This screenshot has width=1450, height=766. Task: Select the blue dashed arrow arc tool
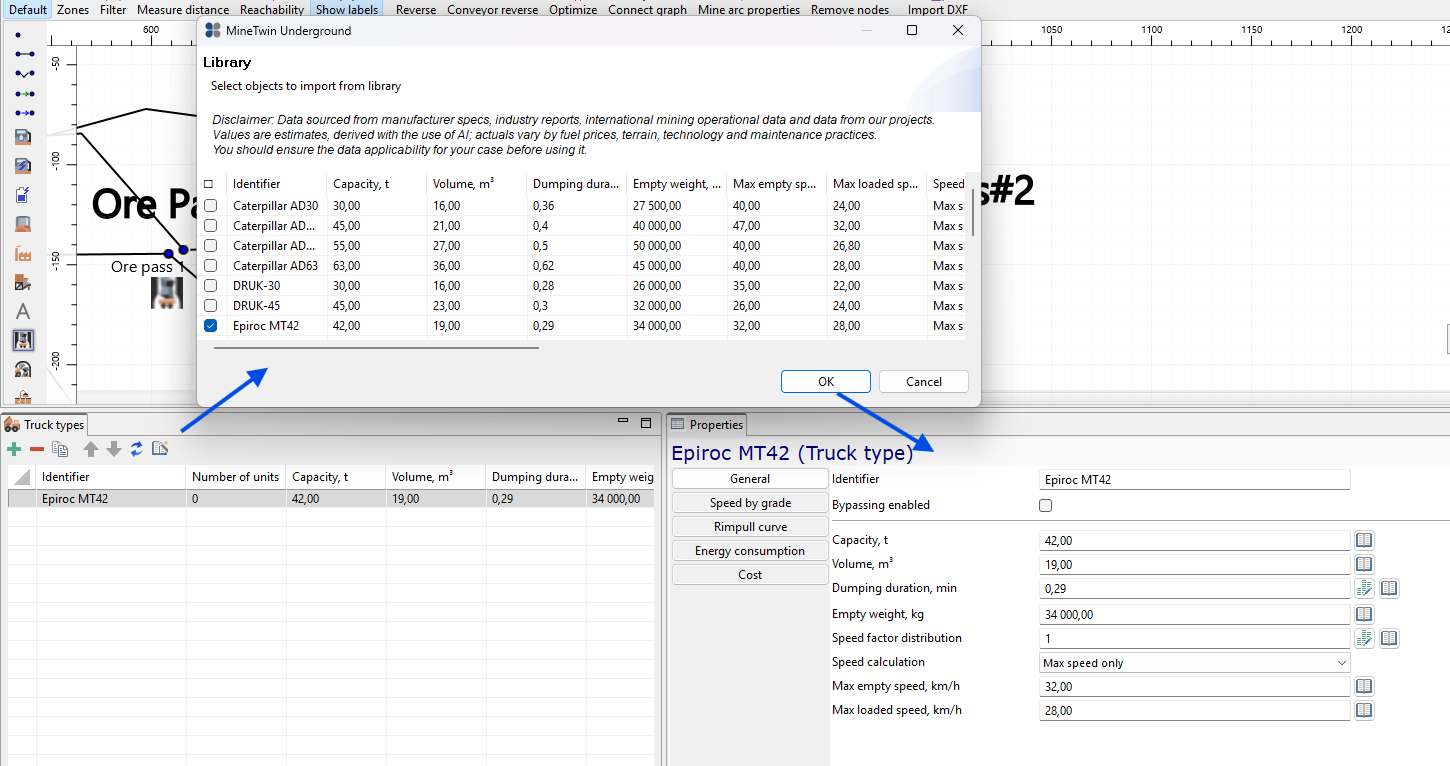pyautogui.click(x=24, y=113)
